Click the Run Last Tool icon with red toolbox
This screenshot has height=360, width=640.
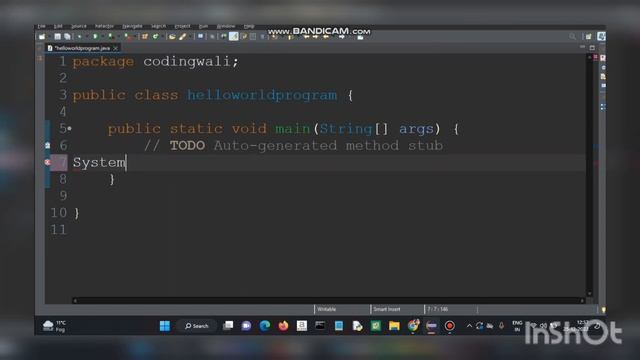127,37
